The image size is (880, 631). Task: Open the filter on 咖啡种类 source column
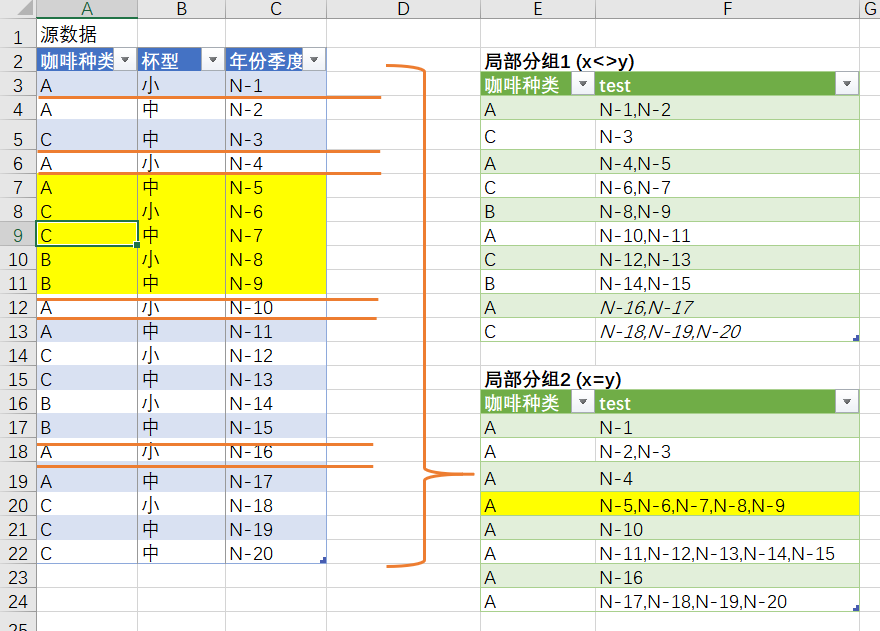coord(124,60)
